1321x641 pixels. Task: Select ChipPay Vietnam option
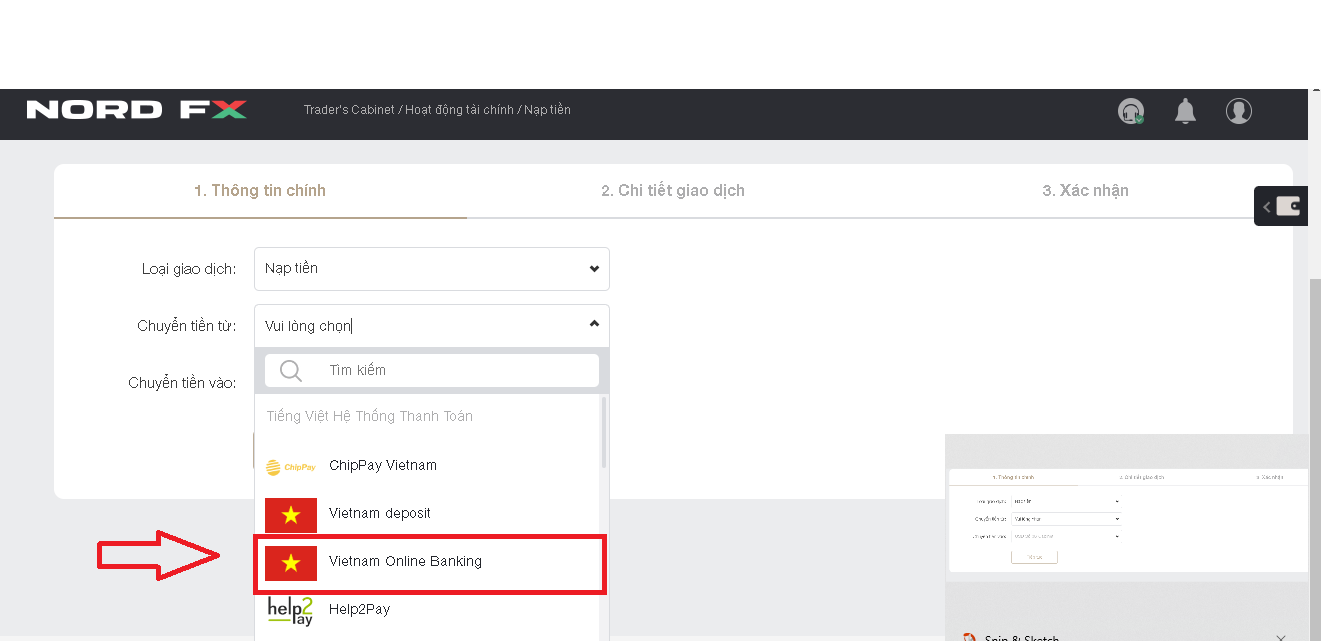428,466
